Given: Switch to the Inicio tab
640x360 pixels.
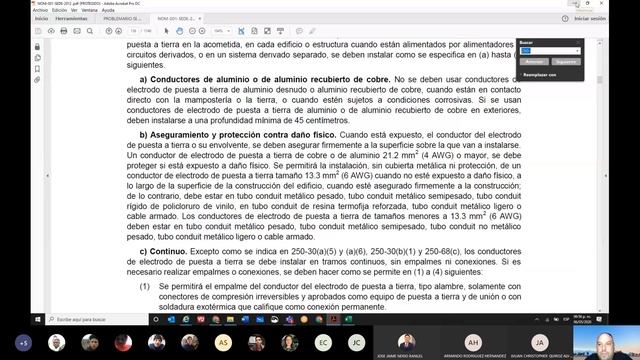Looking at the screenshot, I should 41,19.
